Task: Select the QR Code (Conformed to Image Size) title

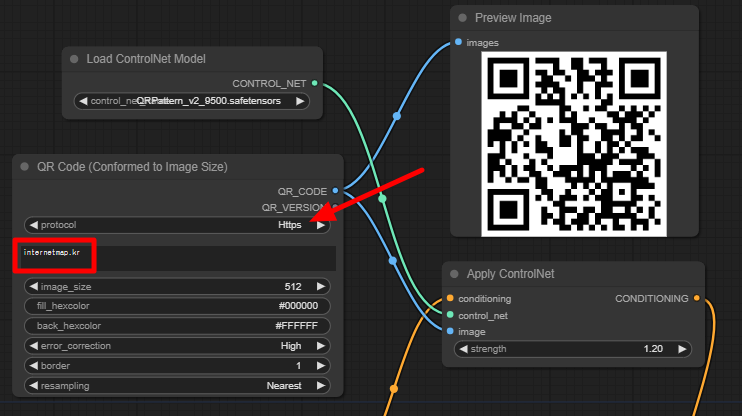Action: 132,167
